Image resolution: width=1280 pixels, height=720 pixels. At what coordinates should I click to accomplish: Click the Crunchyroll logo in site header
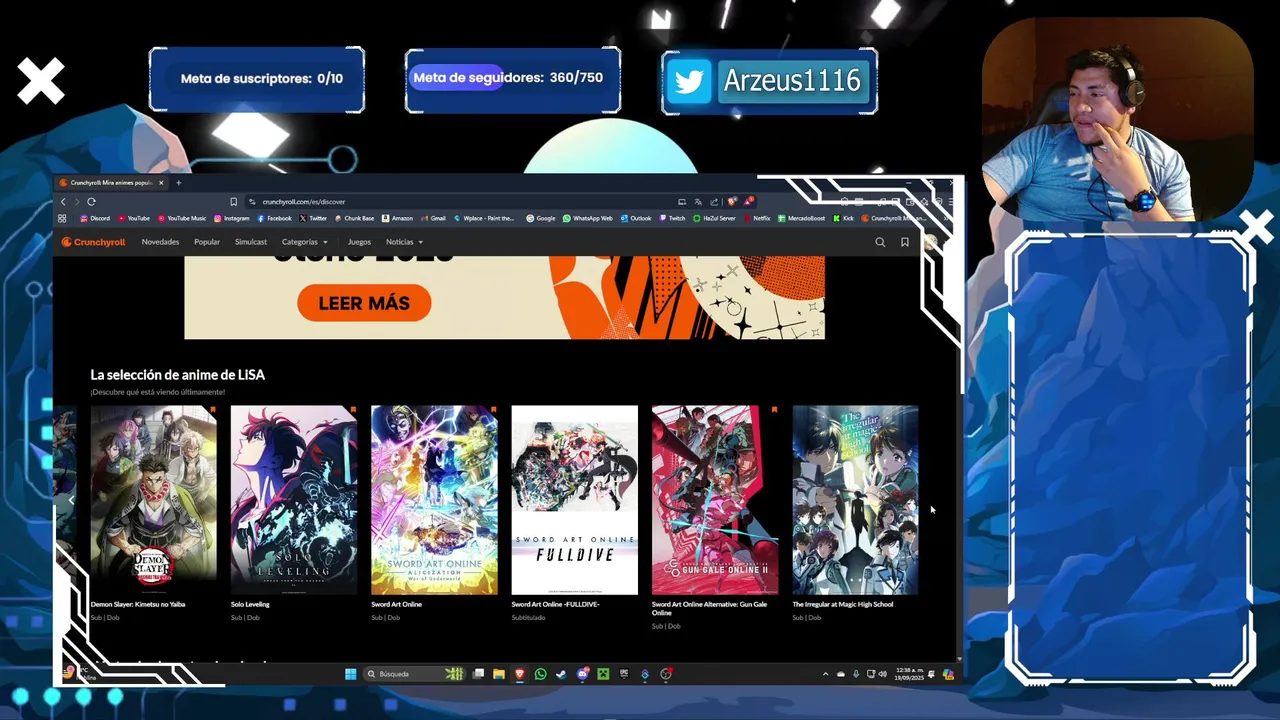tap(93, 242)
